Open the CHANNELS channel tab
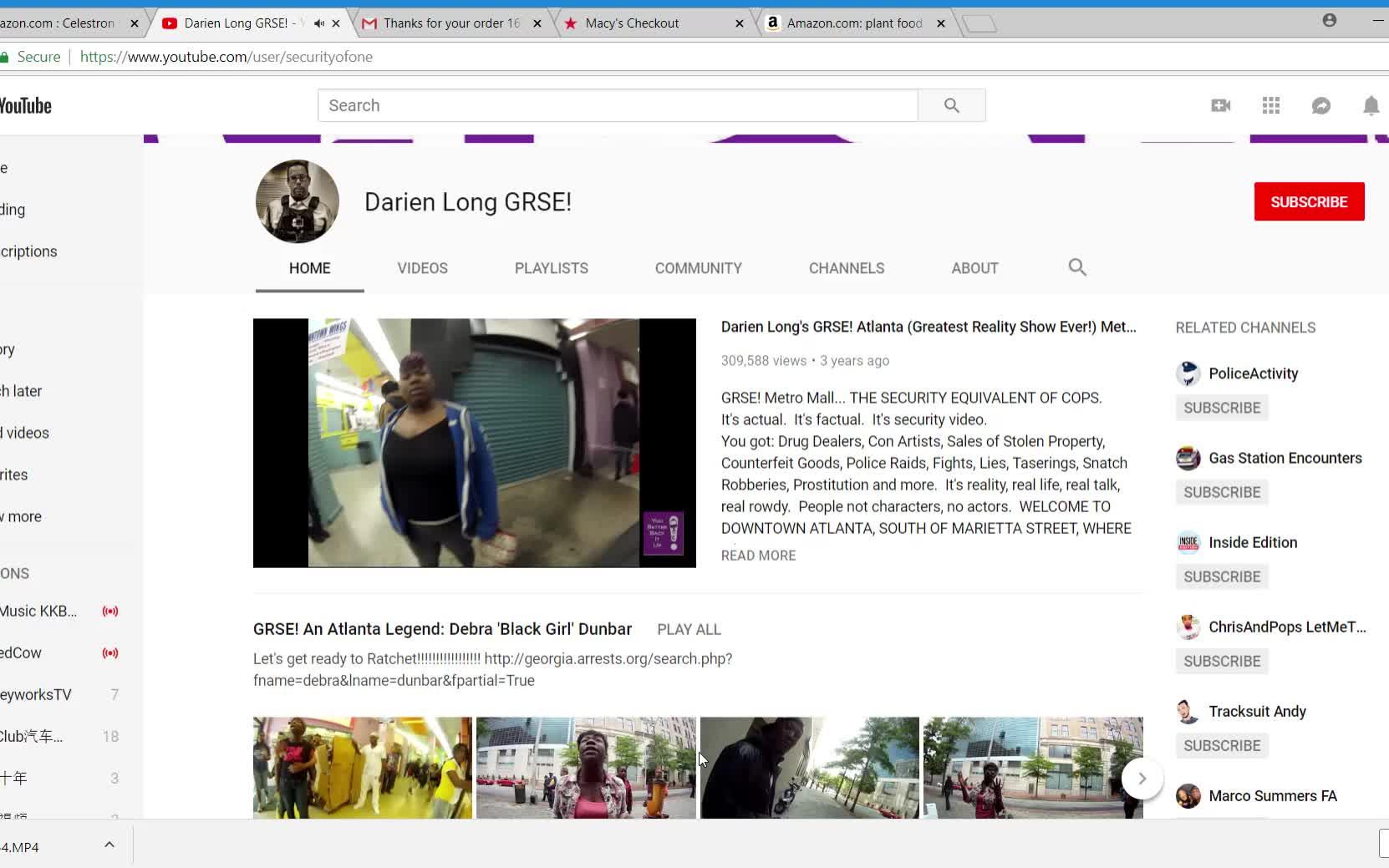Screen dimensions: 1389x868 pos(846,268)
